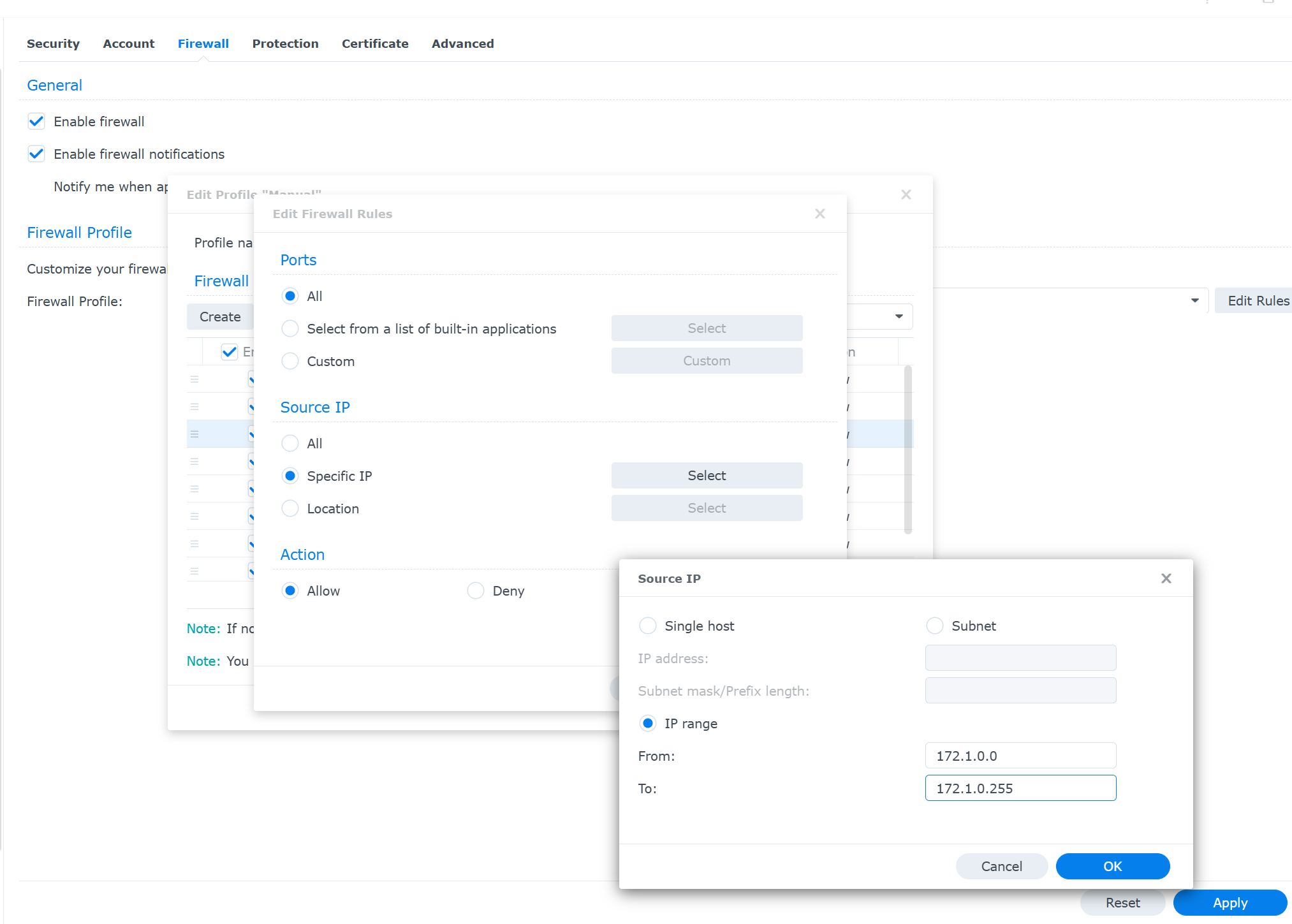Image resolution: width=1292 pixels, height=924 pixels.
Task: Click drag handle icon of first rule row
Action: coord(195,379)
